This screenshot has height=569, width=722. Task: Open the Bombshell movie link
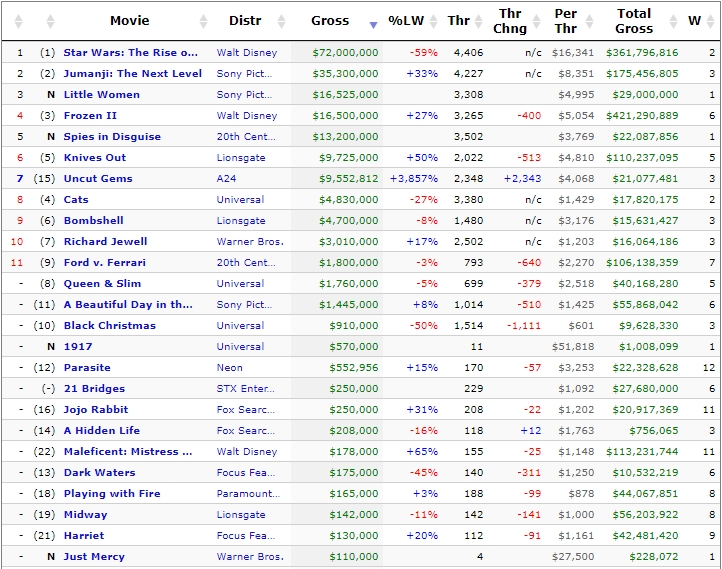(93, 221)
